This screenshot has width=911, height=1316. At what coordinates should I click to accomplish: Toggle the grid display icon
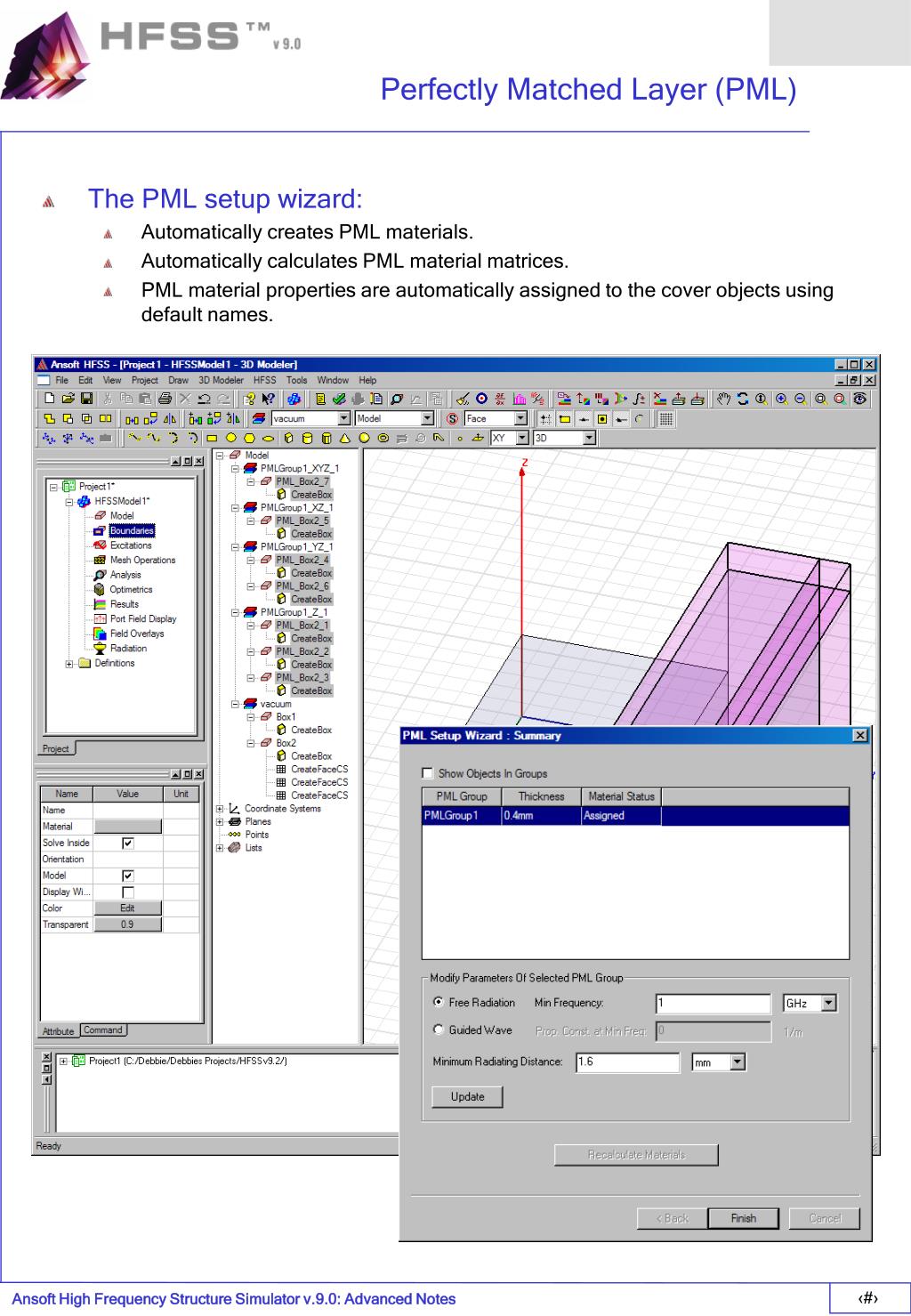[665, 419]
